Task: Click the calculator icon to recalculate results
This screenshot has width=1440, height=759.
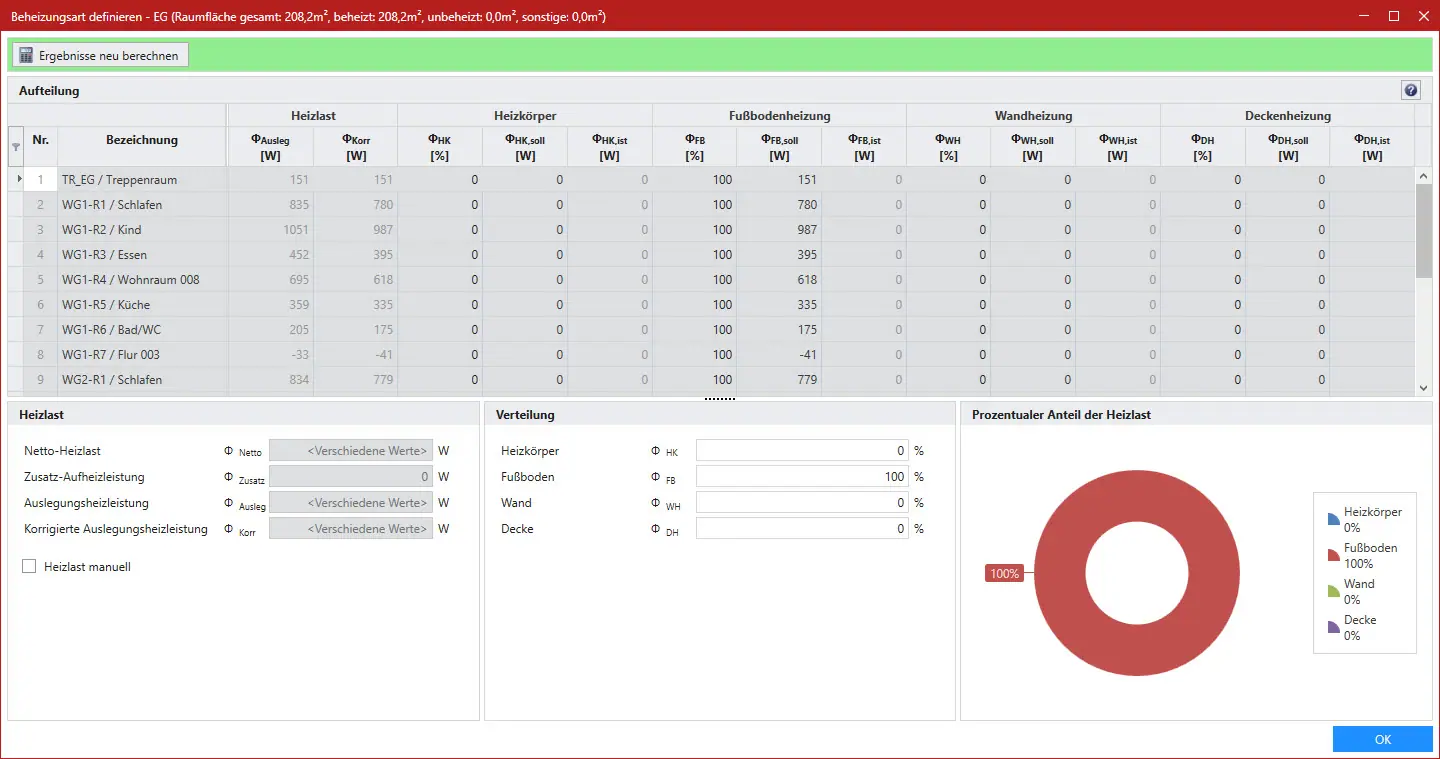Action: [24, 56]
